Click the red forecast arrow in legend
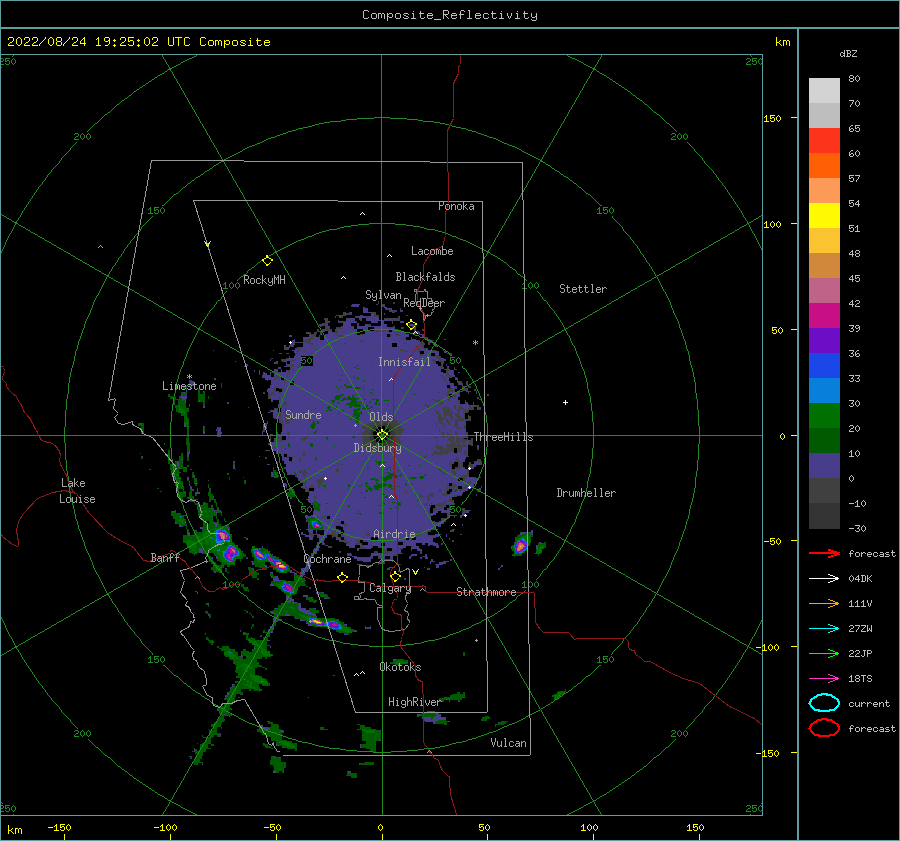Viewport: 900px width, 841px height. [x=824, y=553]
